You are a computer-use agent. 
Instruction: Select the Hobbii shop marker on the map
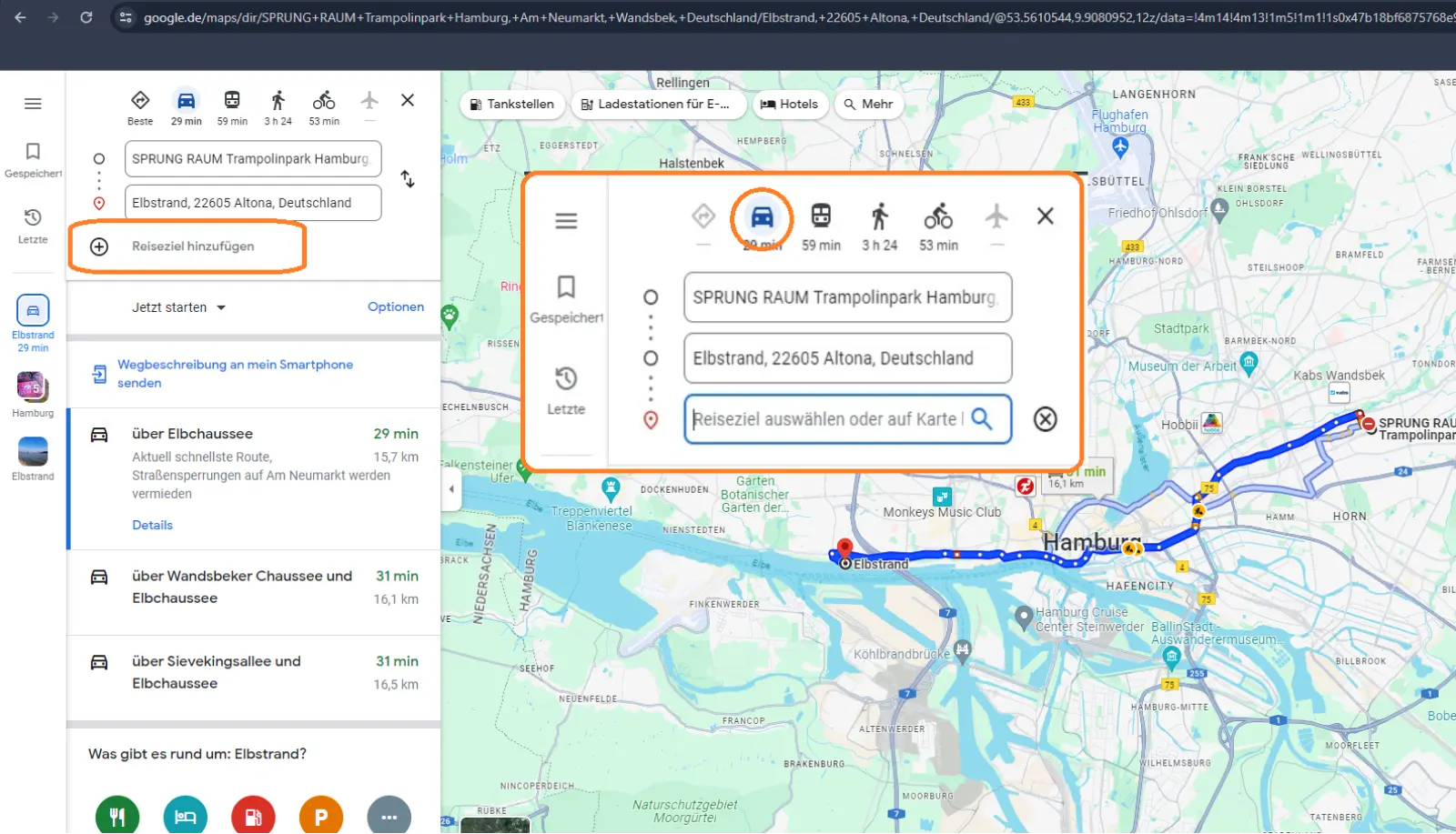tap(1211, 422)
